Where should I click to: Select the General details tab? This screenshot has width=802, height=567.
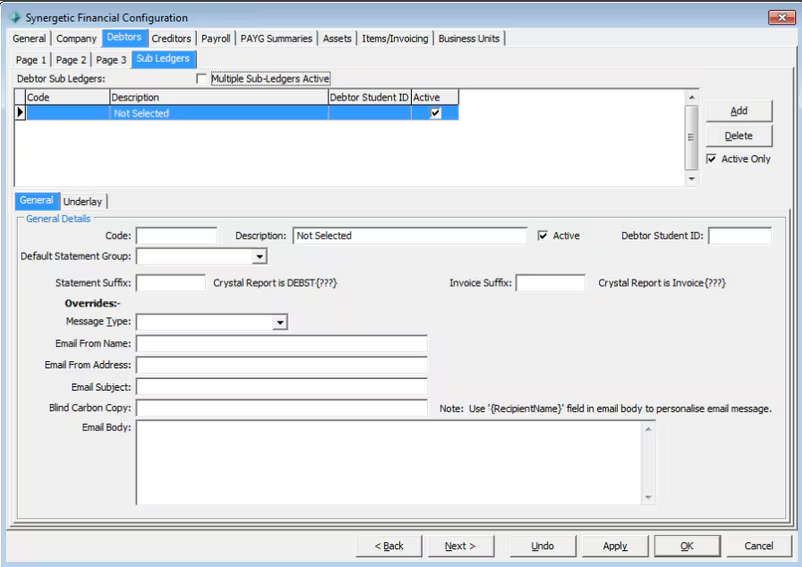[37, 200]
